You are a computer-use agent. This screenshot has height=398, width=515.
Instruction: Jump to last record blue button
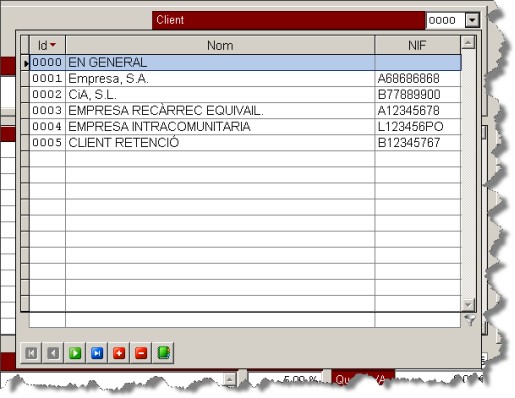[97, 353]
